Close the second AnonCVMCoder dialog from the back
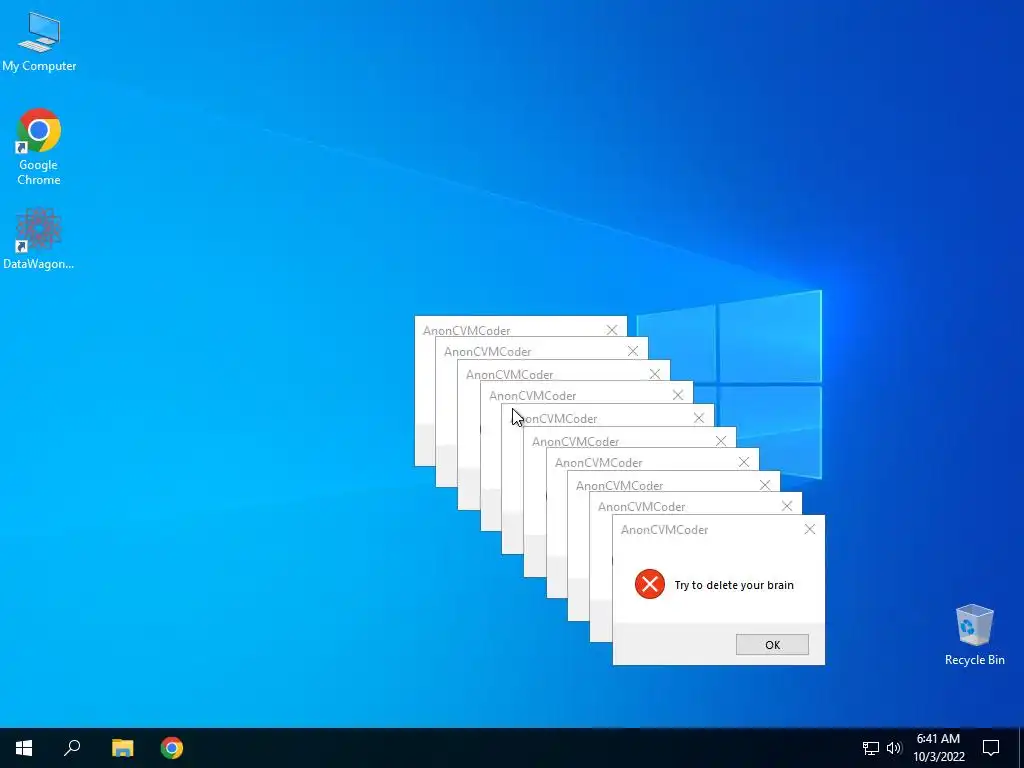Screen dimensions: 1024x768 pos(633,351)
